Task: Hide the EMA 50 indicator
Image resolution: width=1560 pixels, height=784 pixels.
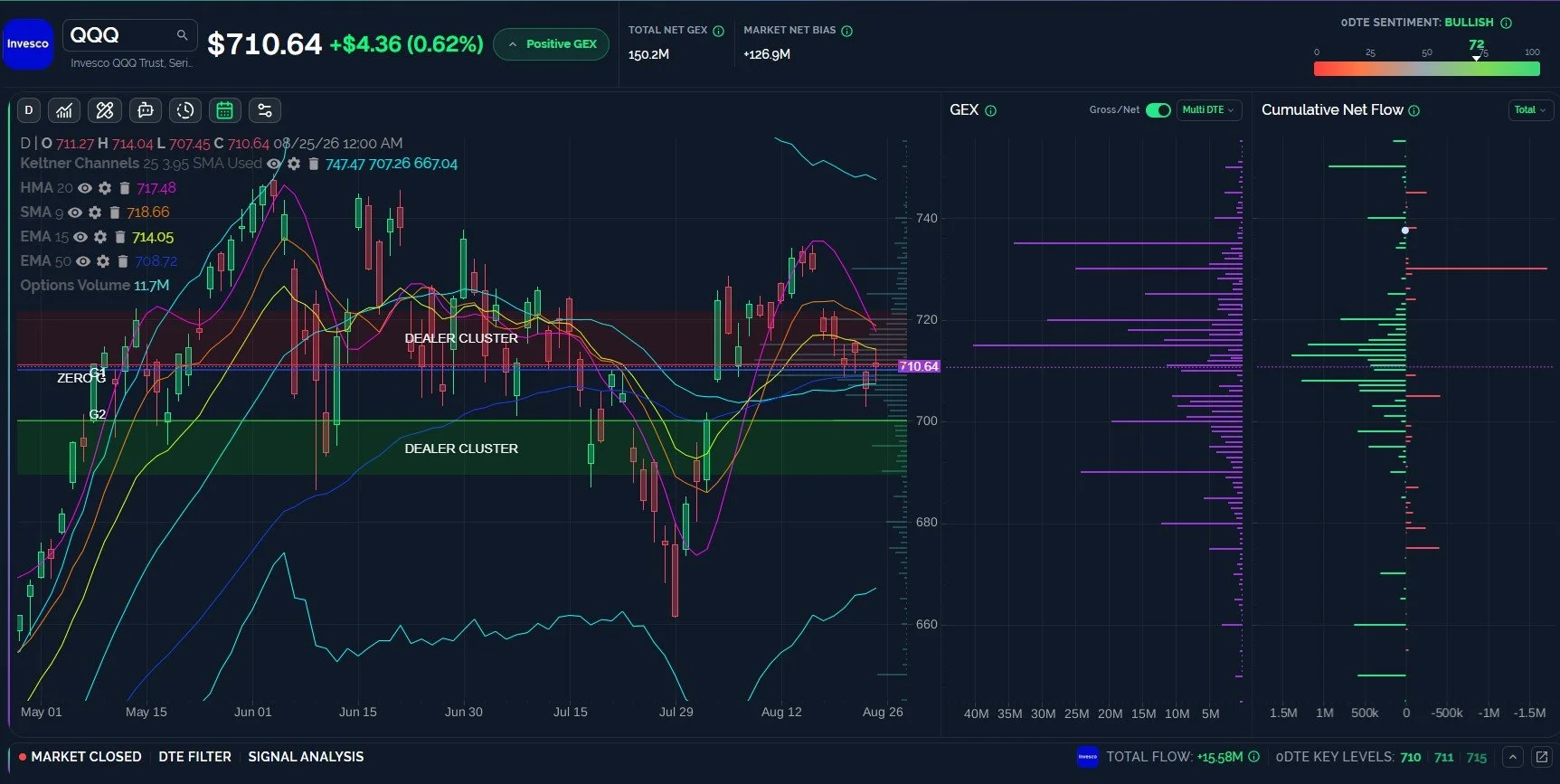Action: [x=83, y=261]
